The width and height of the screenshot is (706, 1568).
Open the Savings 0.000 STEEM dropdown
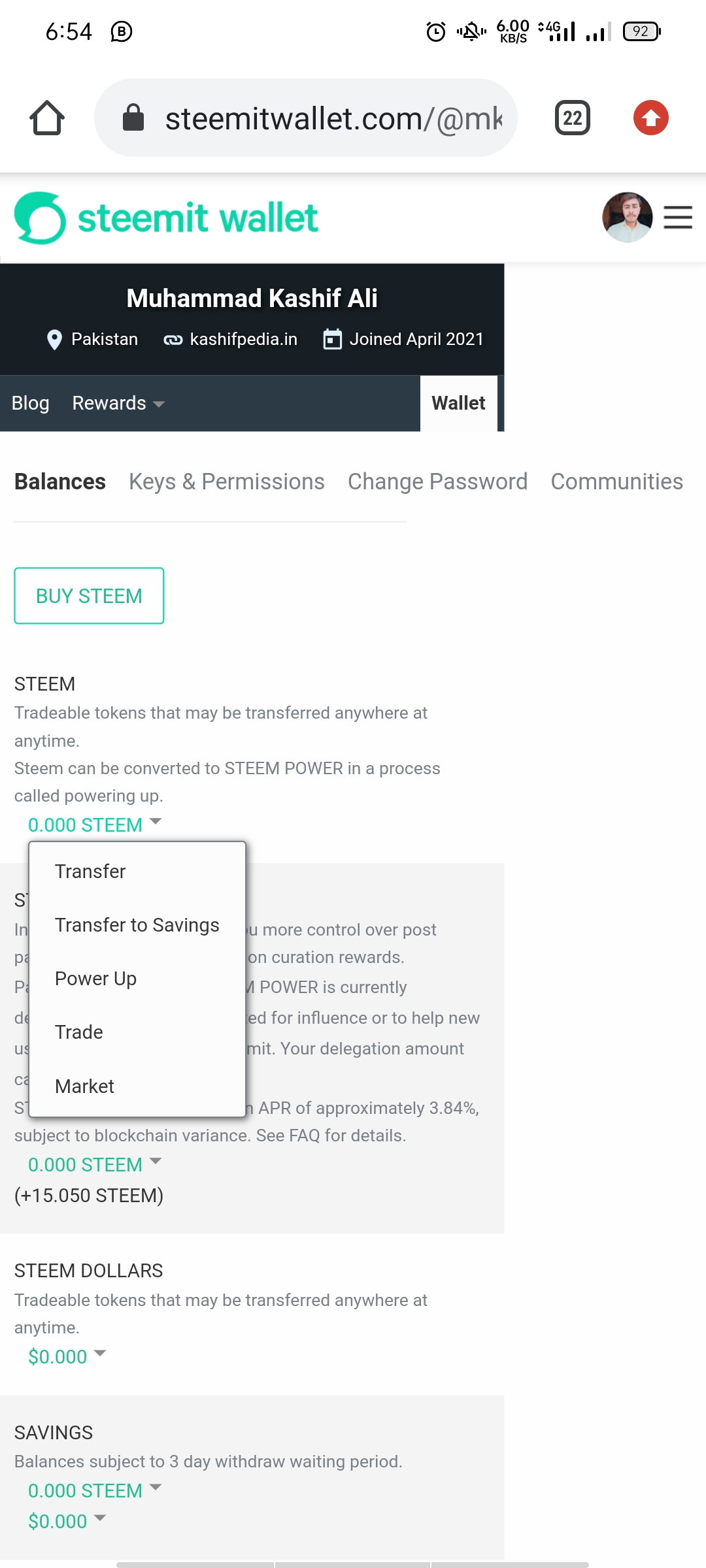[x=93, y=1491]
